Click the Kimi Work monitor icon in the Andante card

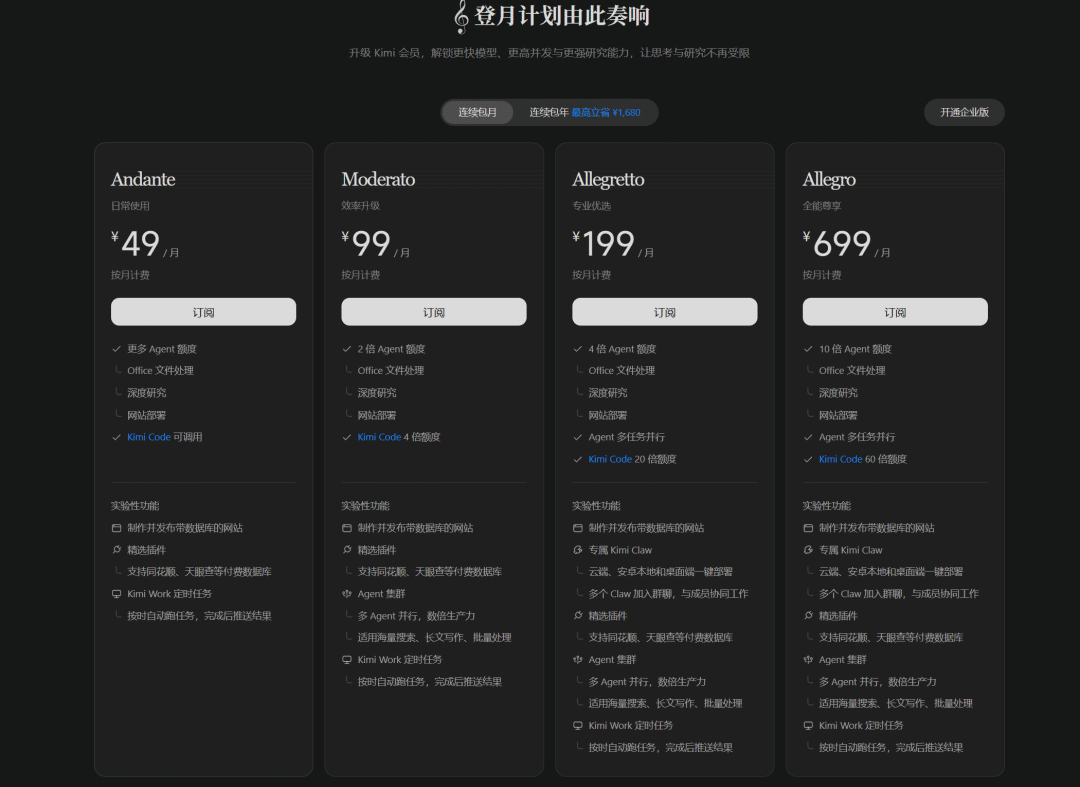tap(116, 594)
